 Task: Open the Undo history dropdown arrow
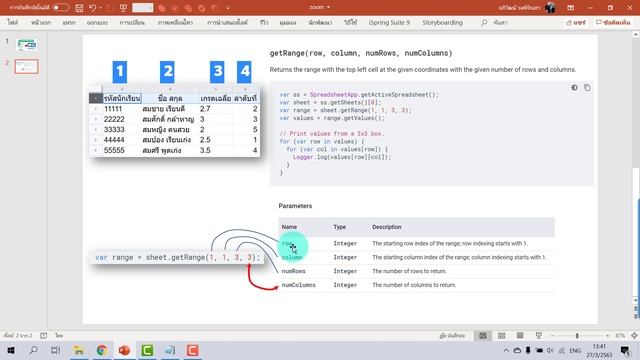[100, 8]
